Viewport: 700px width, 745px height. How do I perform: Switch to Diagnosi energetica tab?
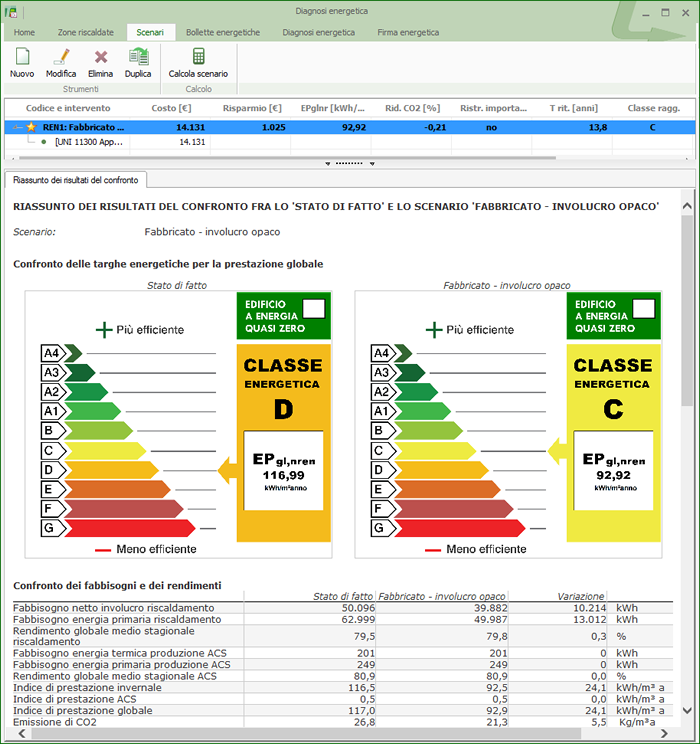318,32
